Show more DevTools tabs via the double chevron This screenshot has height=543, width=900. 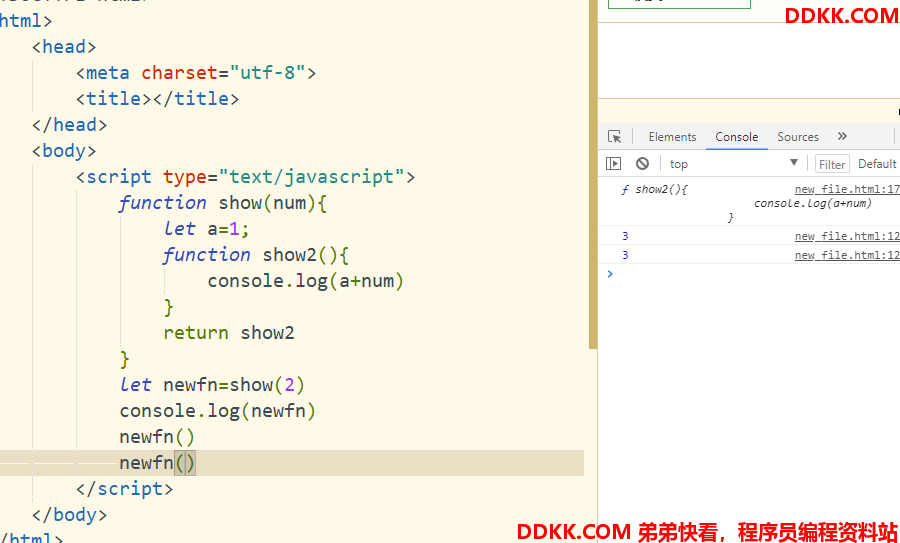point(842,136)
